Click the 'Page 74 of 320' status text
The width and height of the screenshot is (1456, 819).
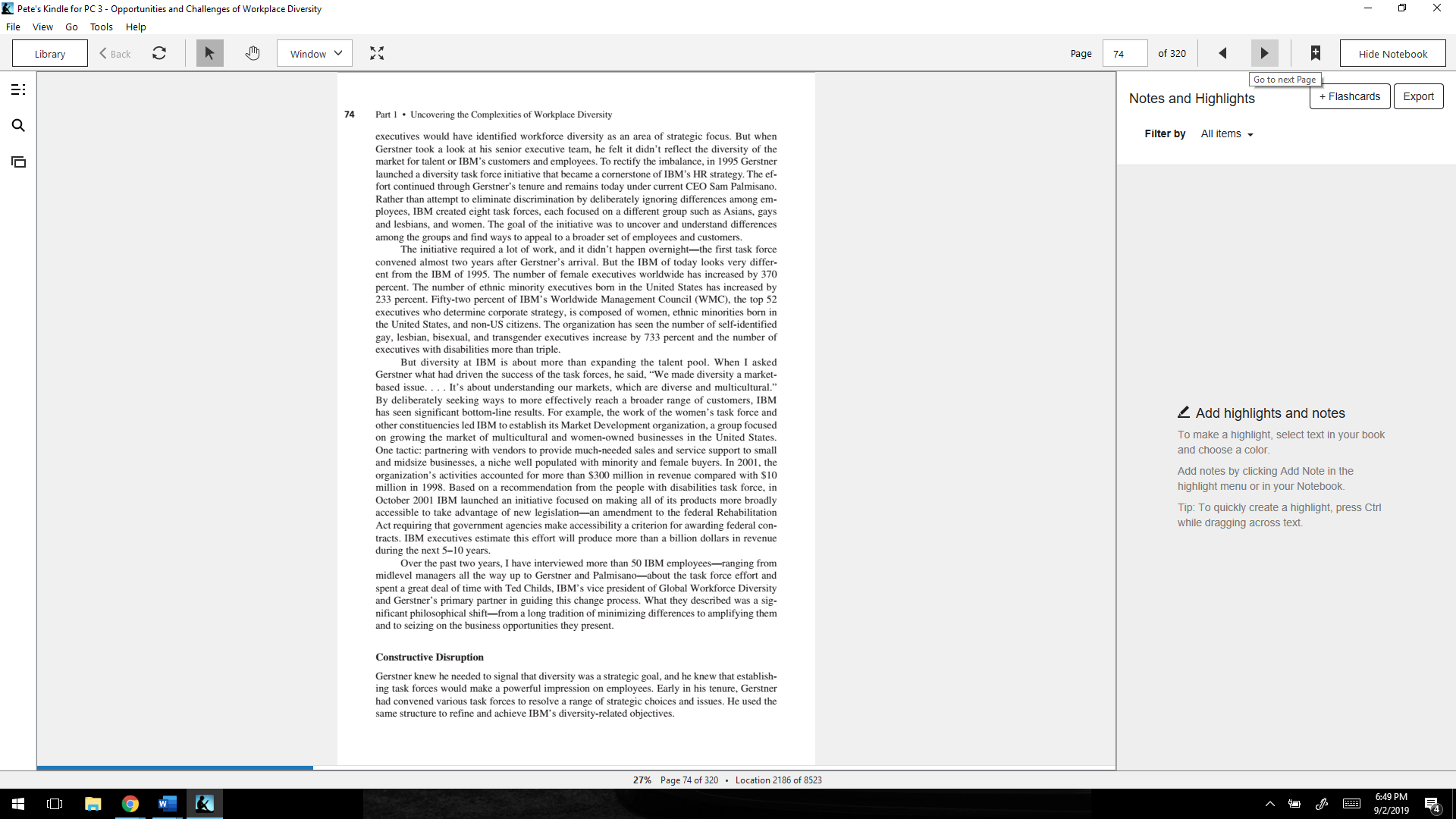[x=689, y=780]
